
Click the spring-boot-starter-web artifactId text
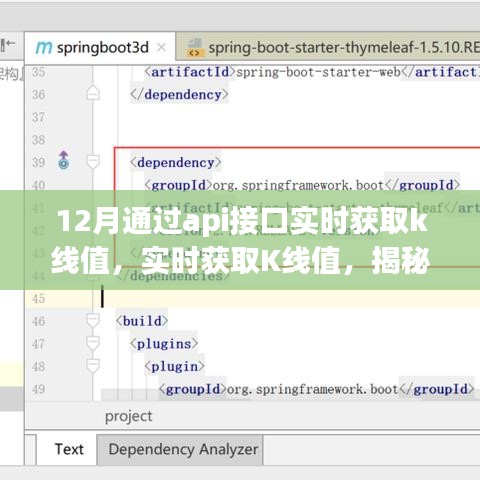[318, 72]
